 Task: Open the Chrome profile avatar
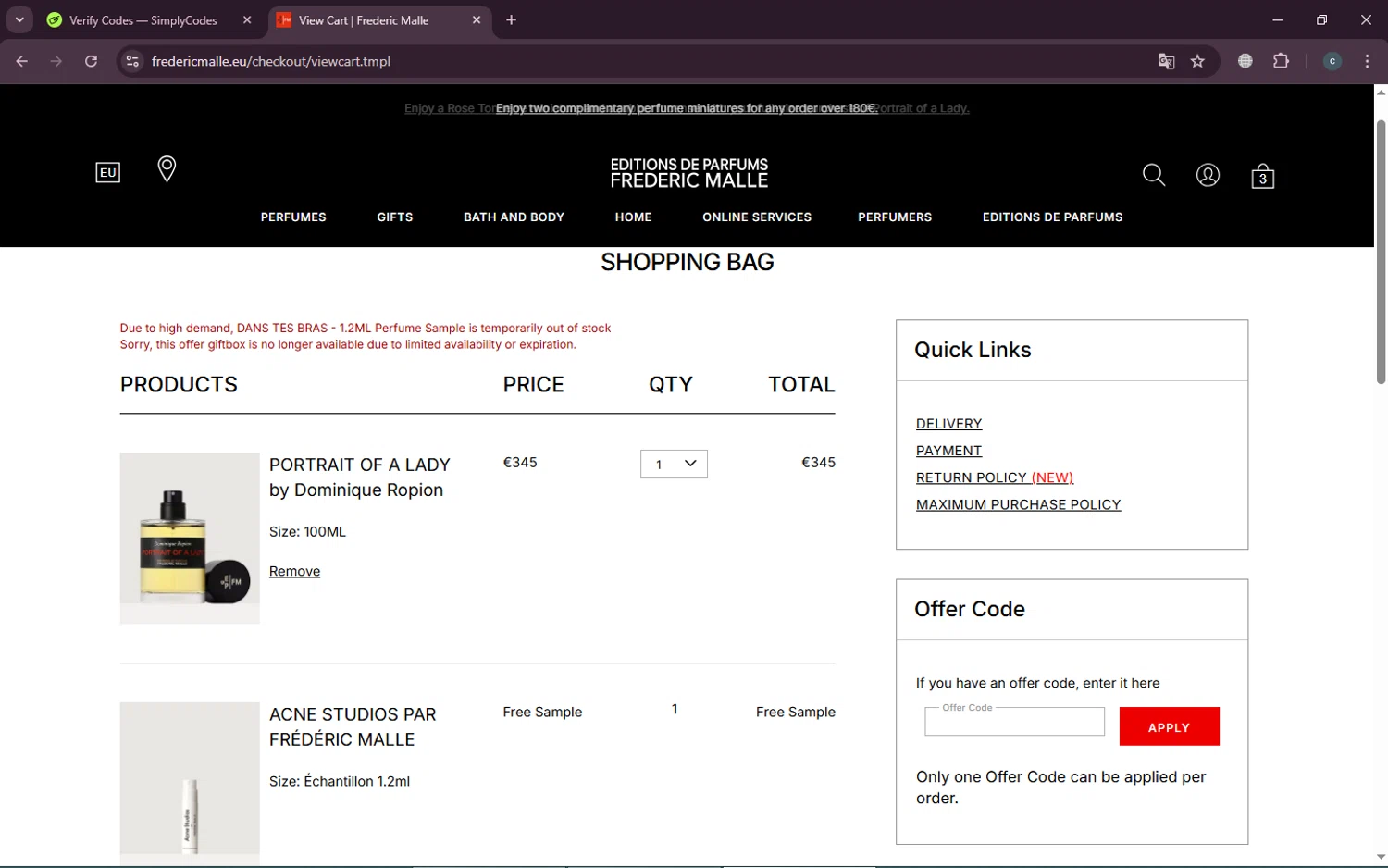pyautogui.click(x=1332, y=61)
